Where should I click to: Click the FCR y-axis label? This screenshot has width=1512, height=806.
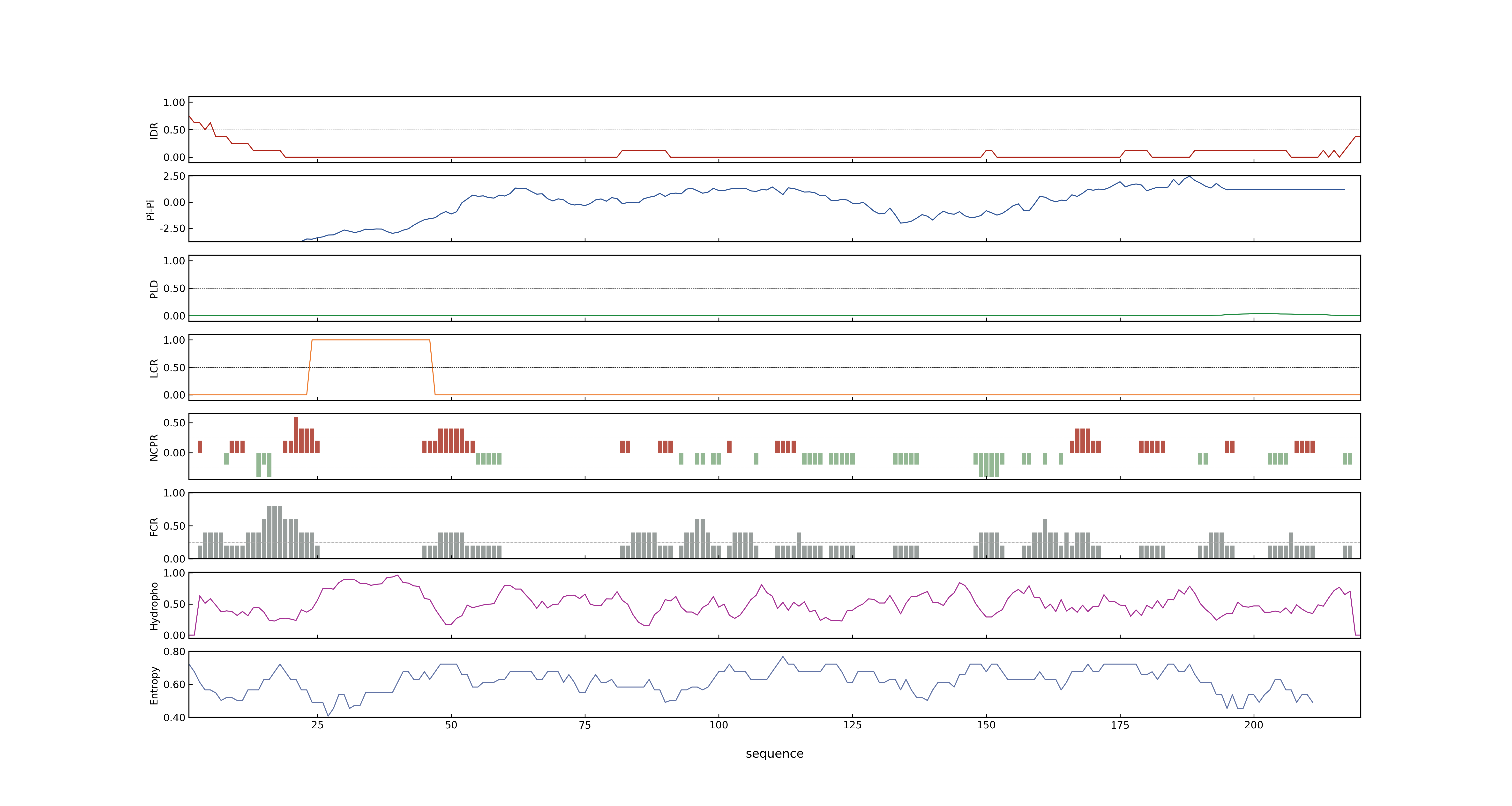pos(154,527)
